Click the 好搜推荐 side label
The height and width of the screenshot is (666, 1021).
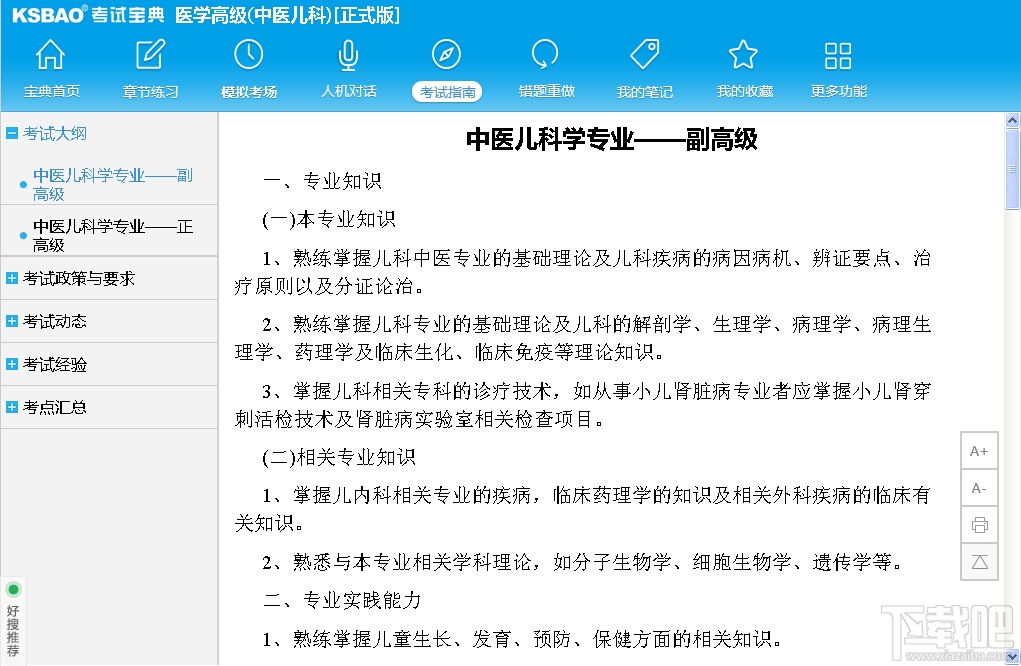pyautogui.click(x=13, y=630)
